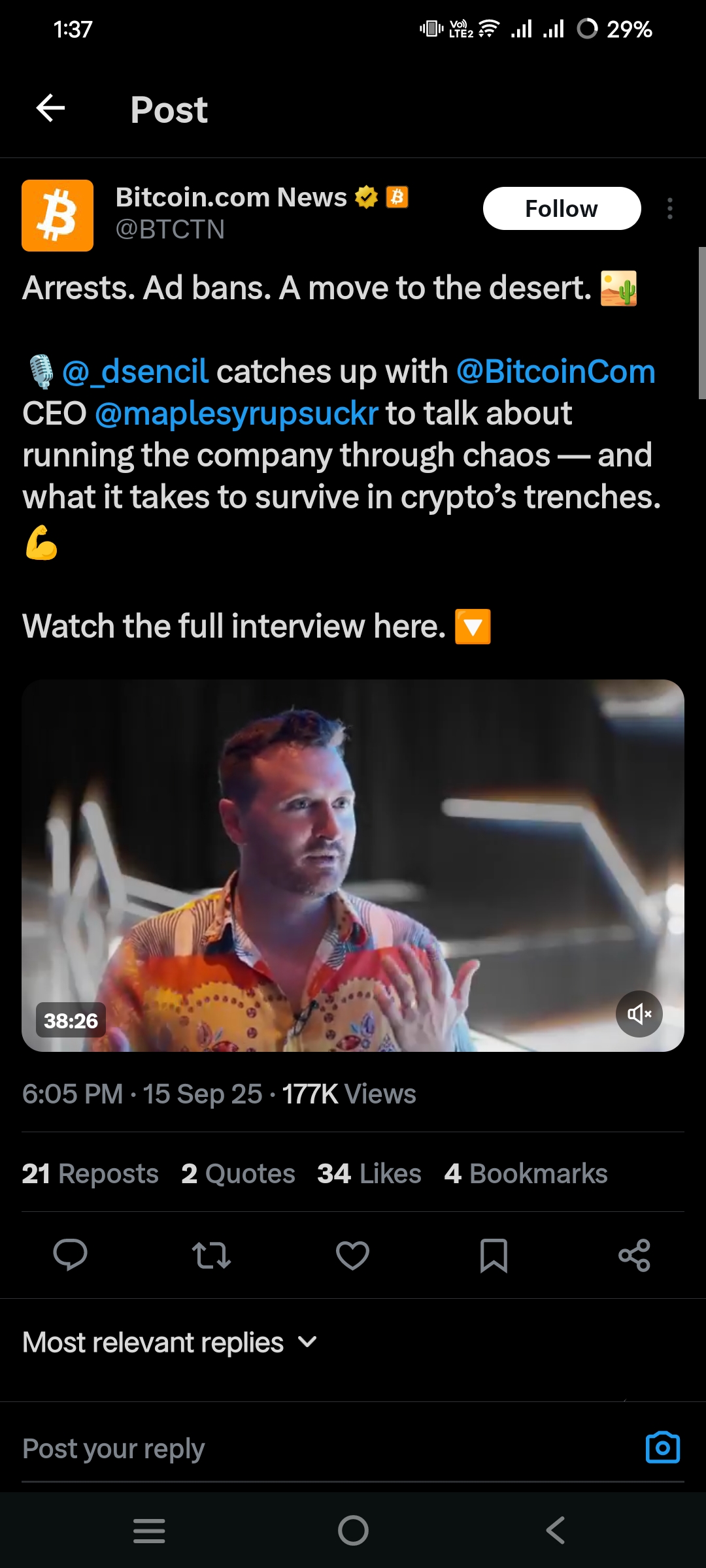The image size is (706, 1568).
Task: Tap the back arrow in Post header
Action: [x=50, y=108]
